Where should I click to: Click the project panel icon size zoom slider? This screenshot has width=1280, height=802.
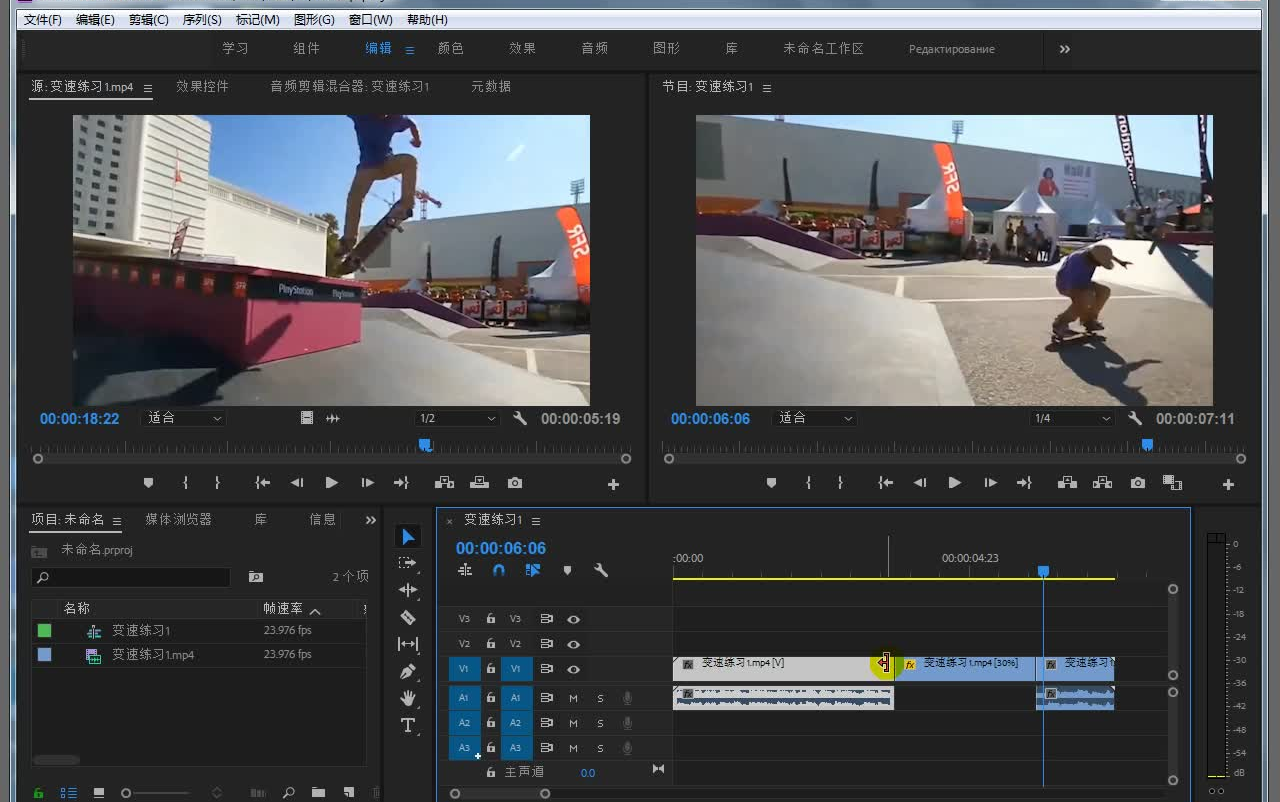point(127,793)
